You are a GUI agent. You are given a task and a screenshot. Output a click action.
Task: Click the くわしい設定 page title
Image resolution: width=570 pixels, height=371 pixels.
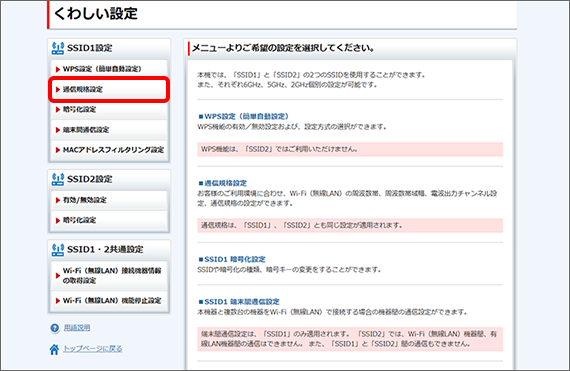pos(96,14)
